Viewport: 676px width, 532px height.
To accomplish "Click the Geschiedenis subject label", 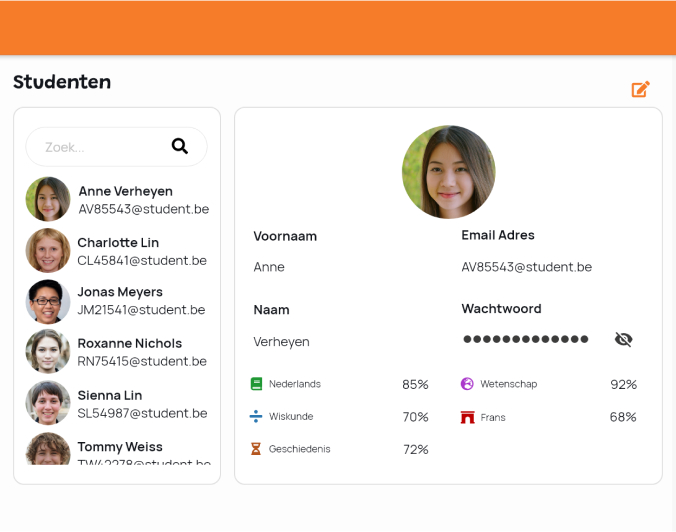I will pos(300,449).
